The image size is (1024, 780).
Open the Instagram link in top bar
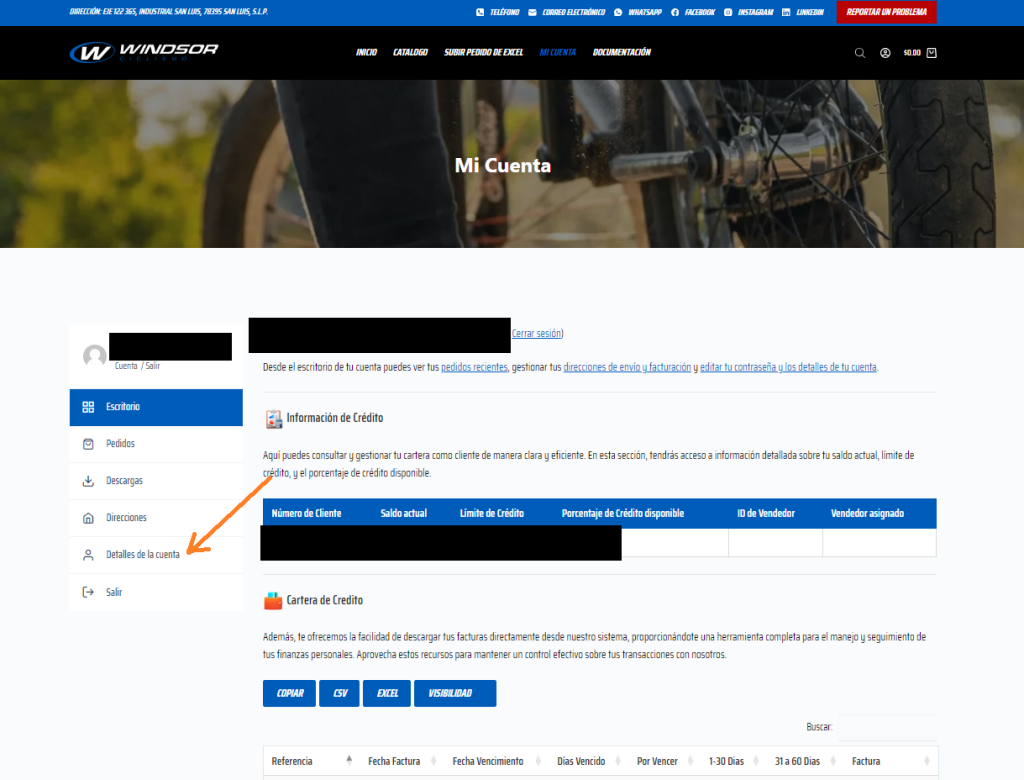747,12
